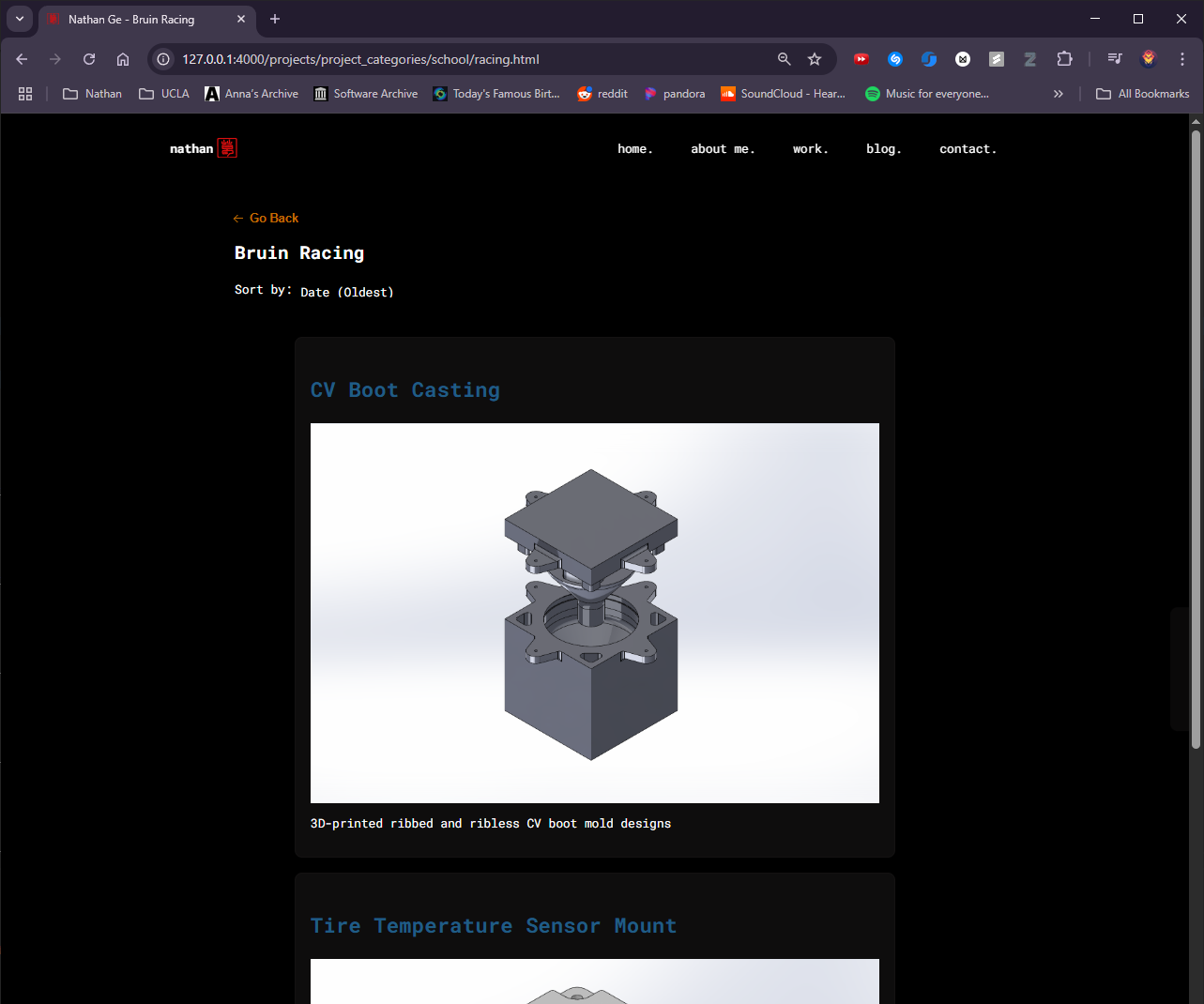Click the page vertical scrollbar
The width and height of the screenshot is (1204, 1004).
1196,439
